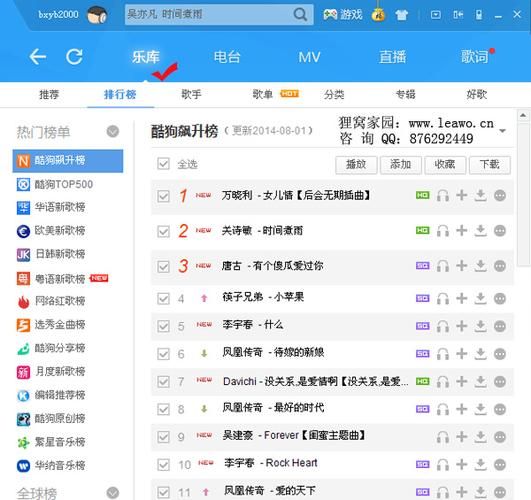Click the search magnifier icon
531x500 pixels.
tap(300, 14)
